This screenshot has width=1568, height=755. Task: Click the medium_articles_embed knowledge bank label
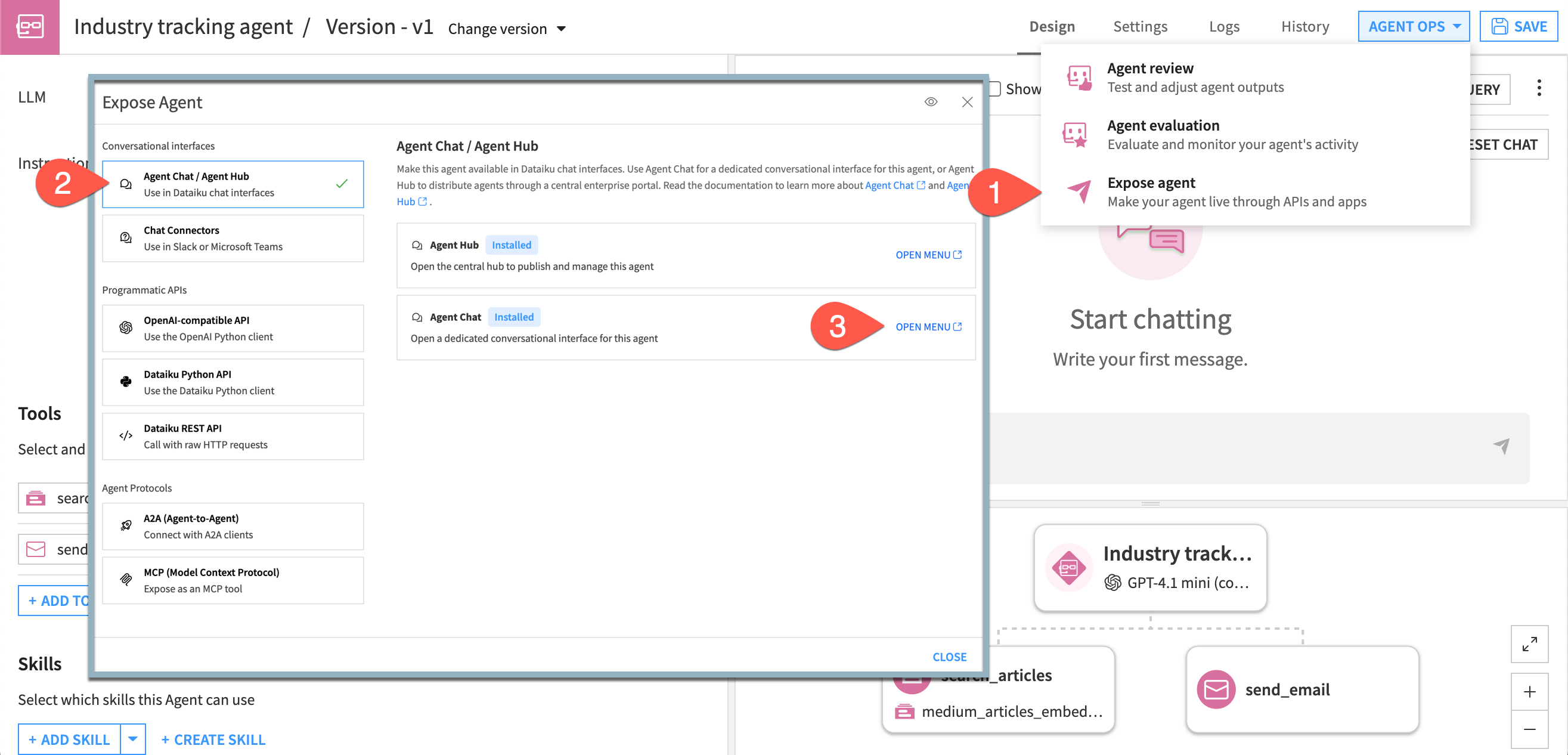tap(1012, 711)
